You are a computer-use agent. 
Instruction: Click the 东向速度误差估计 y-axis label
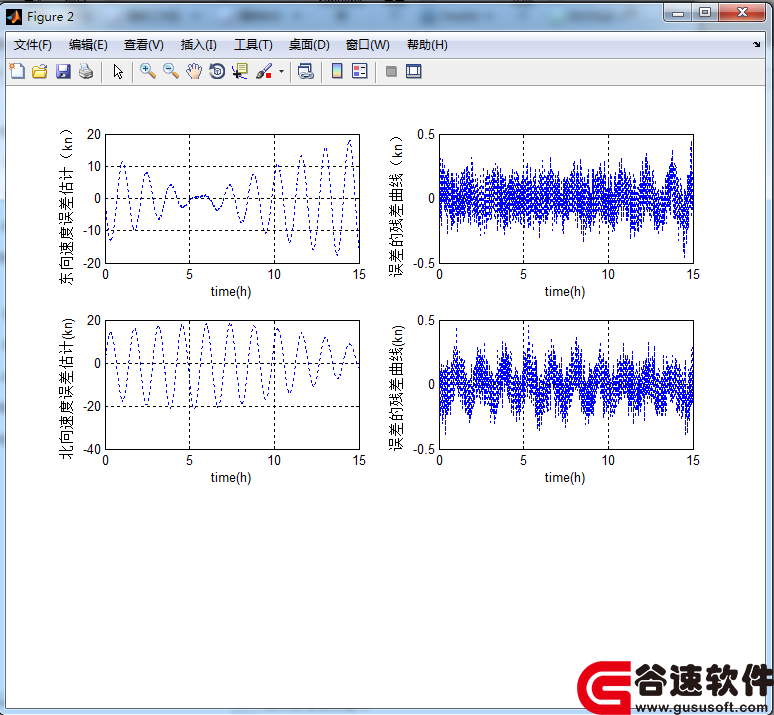point(67,207)
